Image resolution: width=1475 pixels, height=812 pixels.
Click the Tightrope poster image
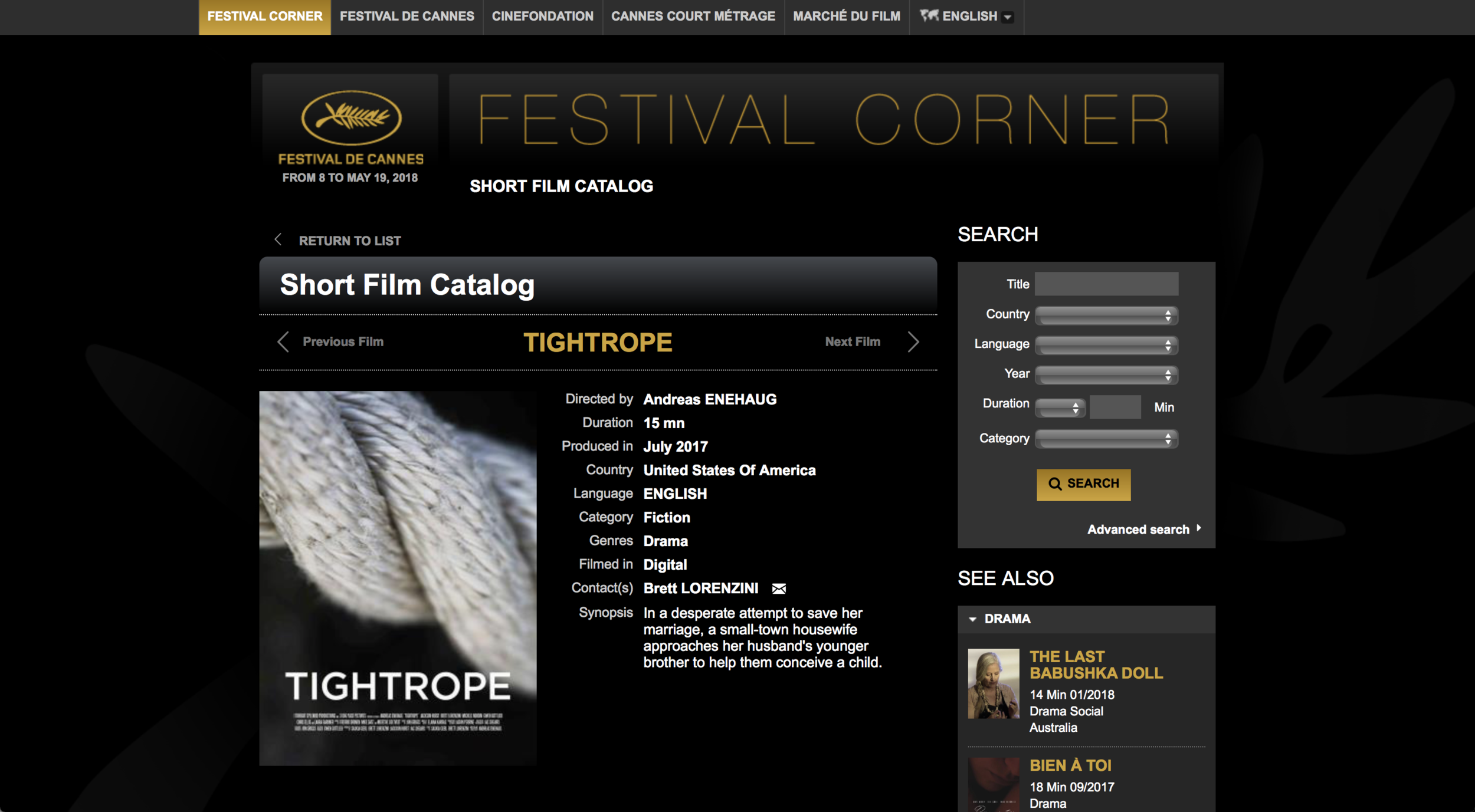pos(398,578)
